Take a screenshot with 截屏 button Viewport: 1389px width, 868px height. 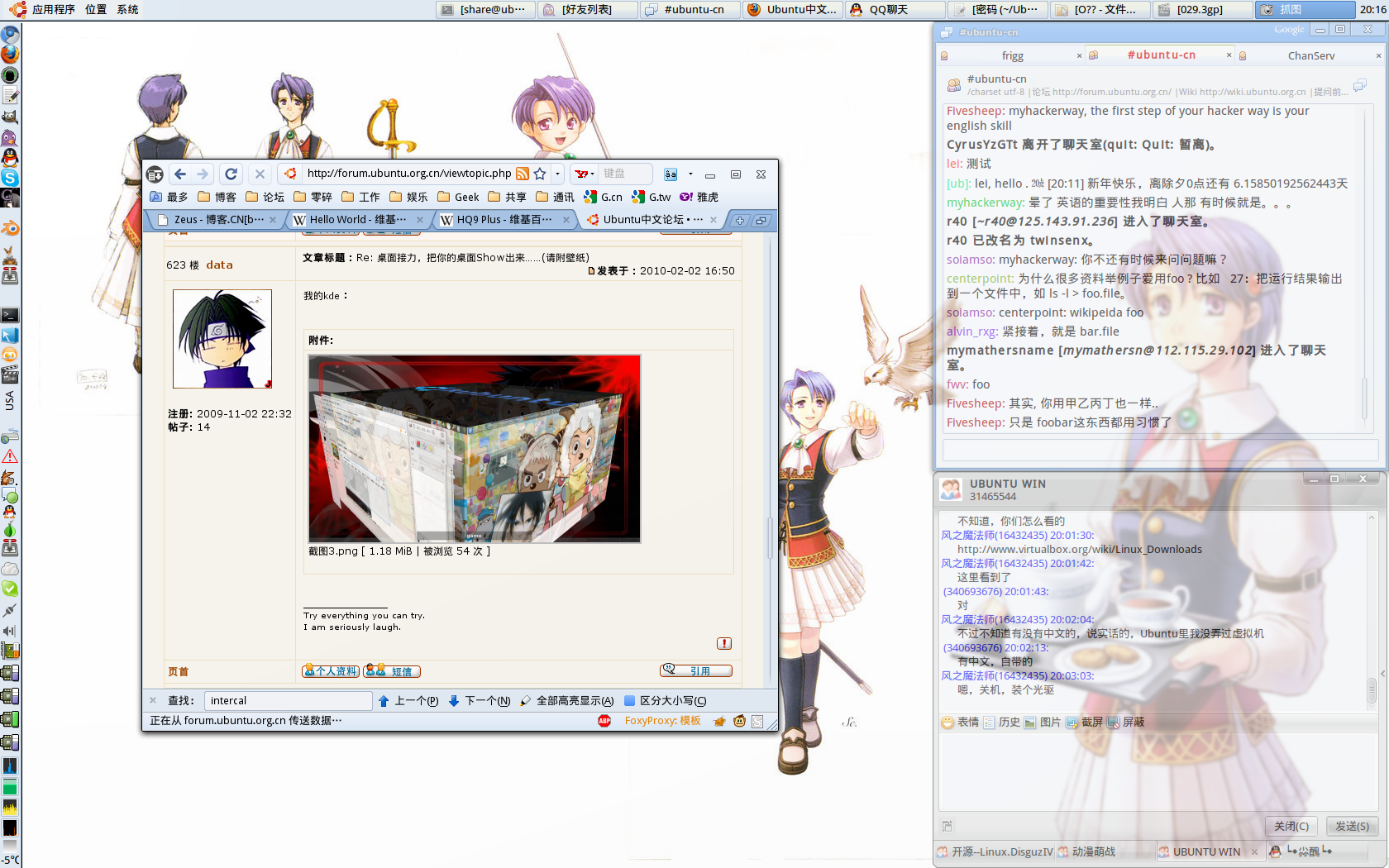coord(1084,722)
